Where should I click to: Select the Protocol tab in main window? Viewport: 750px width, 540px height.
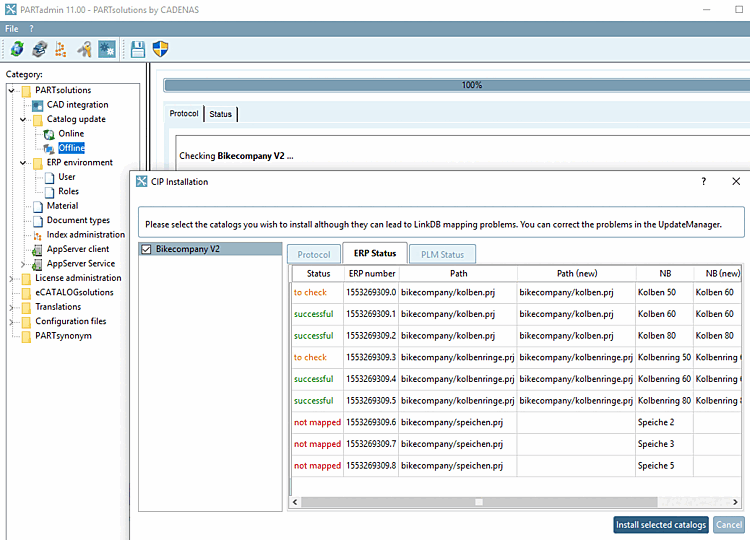[184, 113]
